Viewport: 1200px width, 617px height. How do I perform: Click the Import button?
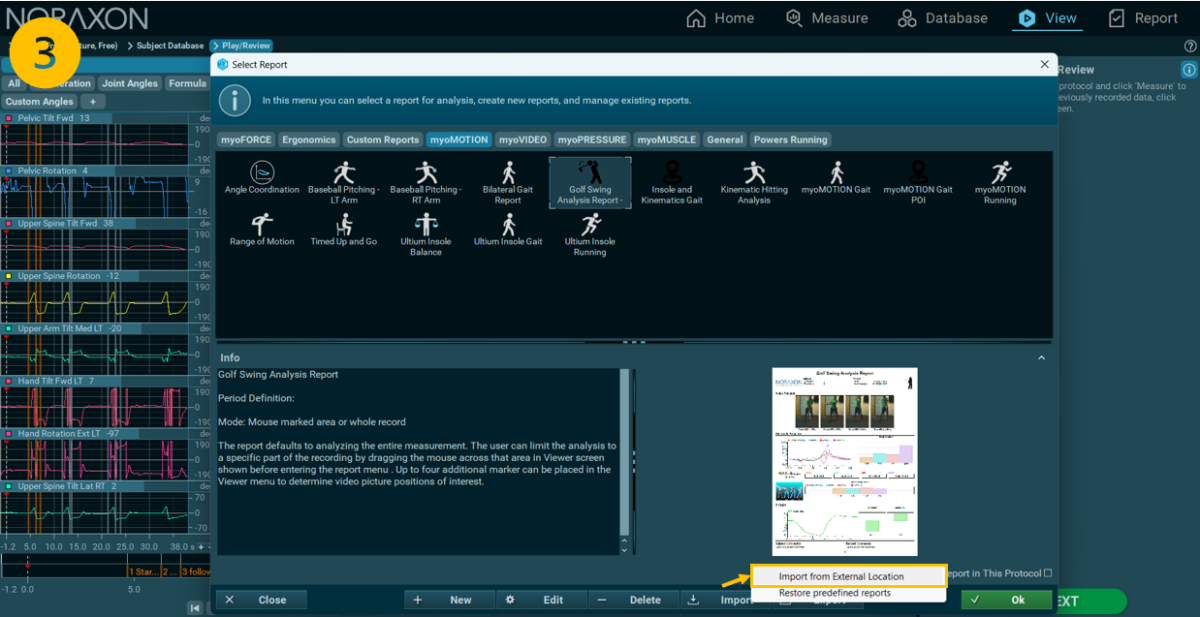(x=718, y=600)
